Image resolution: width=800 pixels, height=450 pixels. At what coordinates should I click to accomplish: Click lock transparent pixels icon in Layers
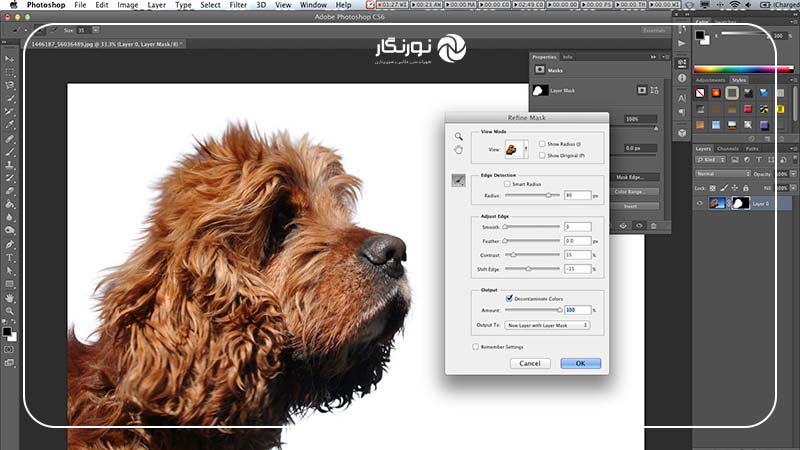pos(713,188)
